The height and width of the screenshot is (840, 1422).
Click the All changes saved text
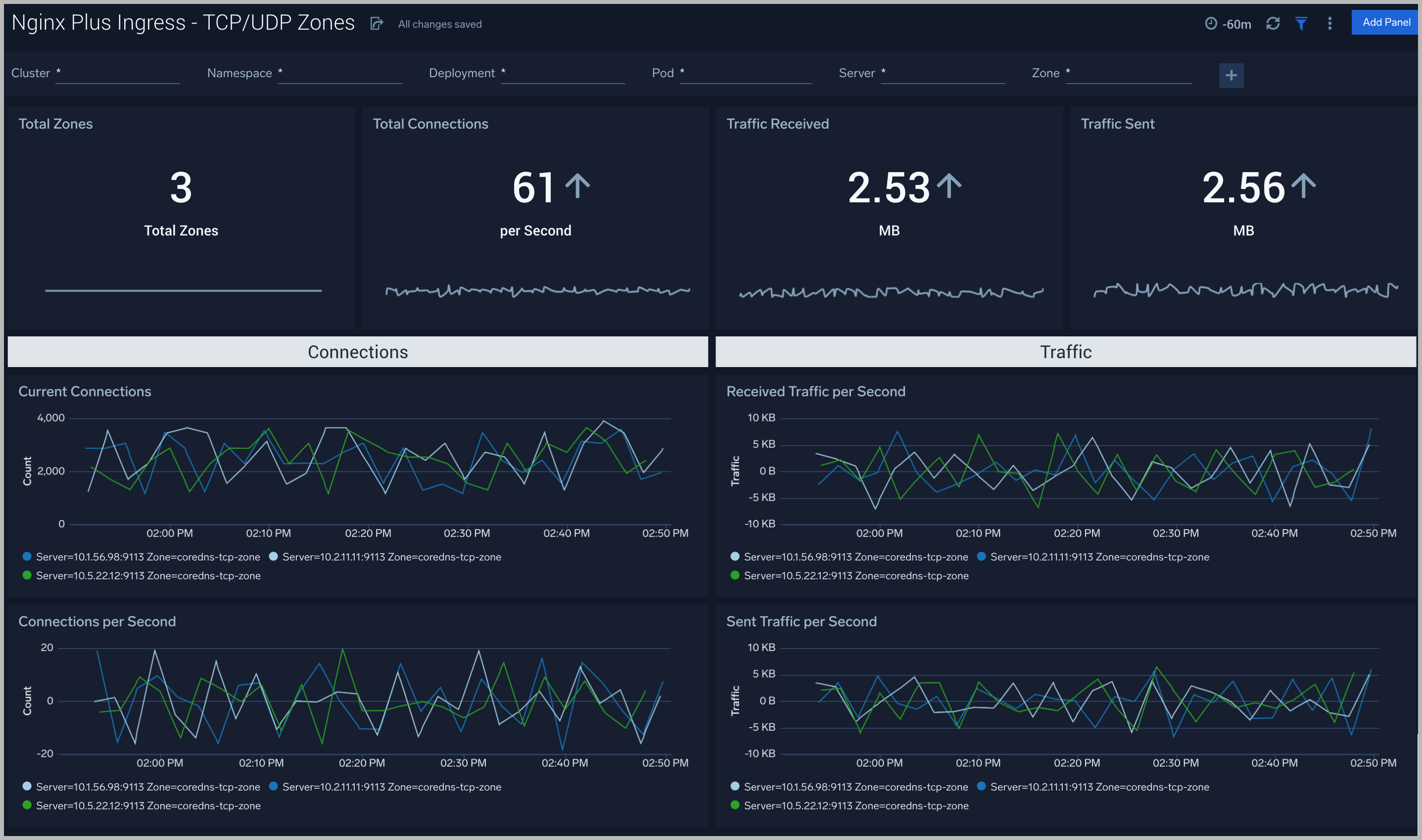click(439, 24)
